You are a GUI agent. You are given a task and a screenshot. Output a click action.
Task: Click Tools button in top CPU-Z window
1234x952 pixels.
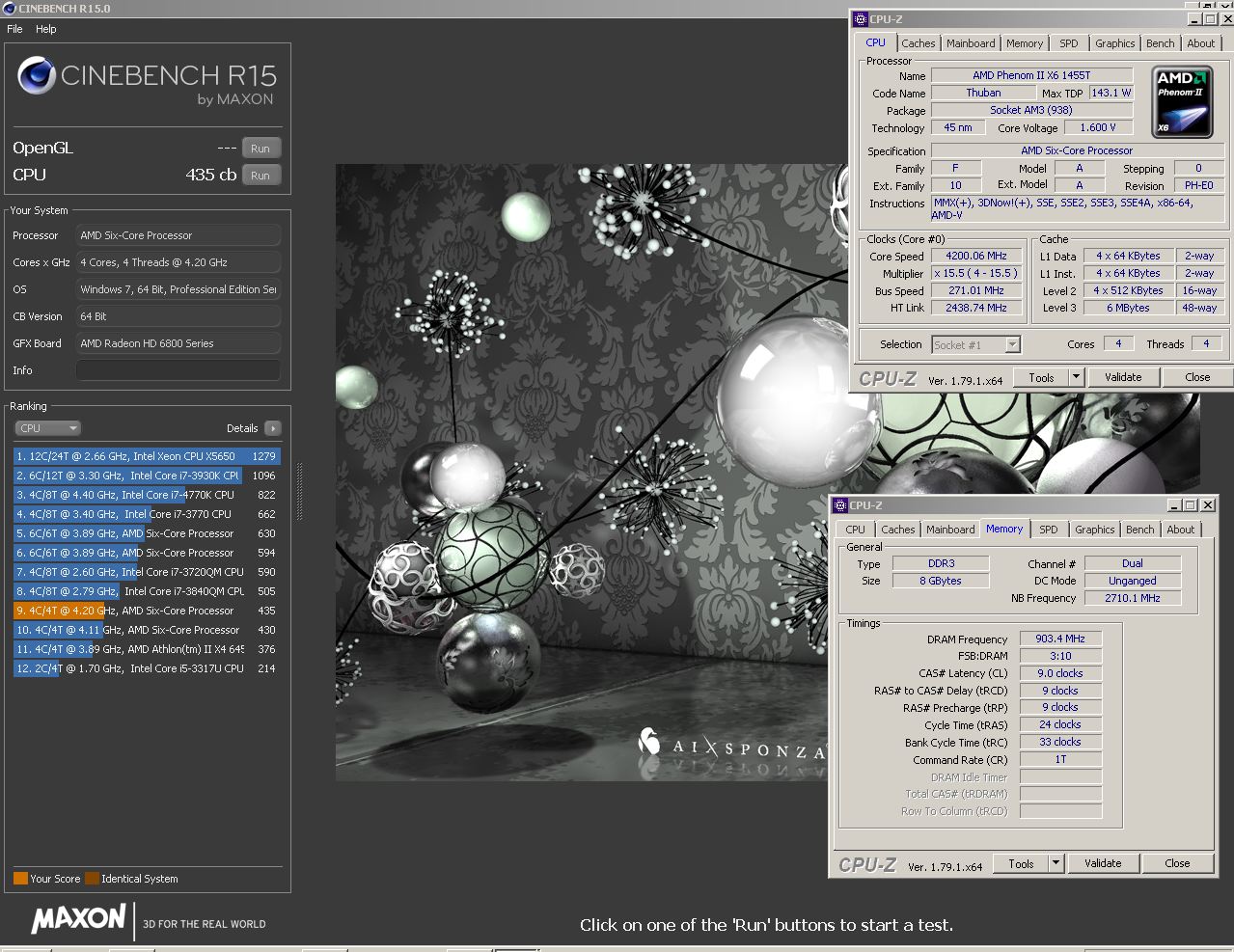1042,378
